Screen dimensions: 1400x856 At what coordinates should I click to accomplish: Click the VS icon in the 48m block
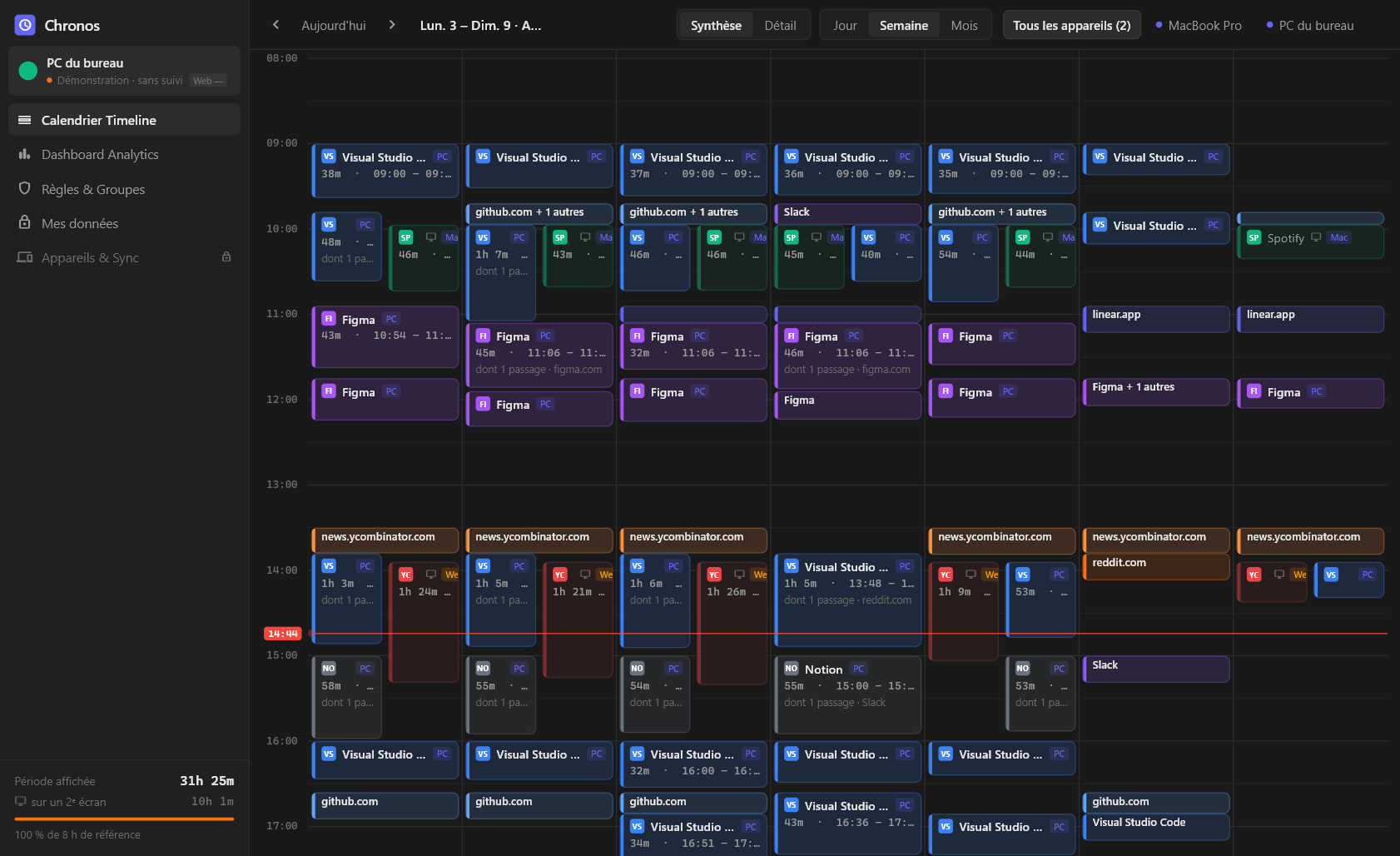click(x=329, y=225)
